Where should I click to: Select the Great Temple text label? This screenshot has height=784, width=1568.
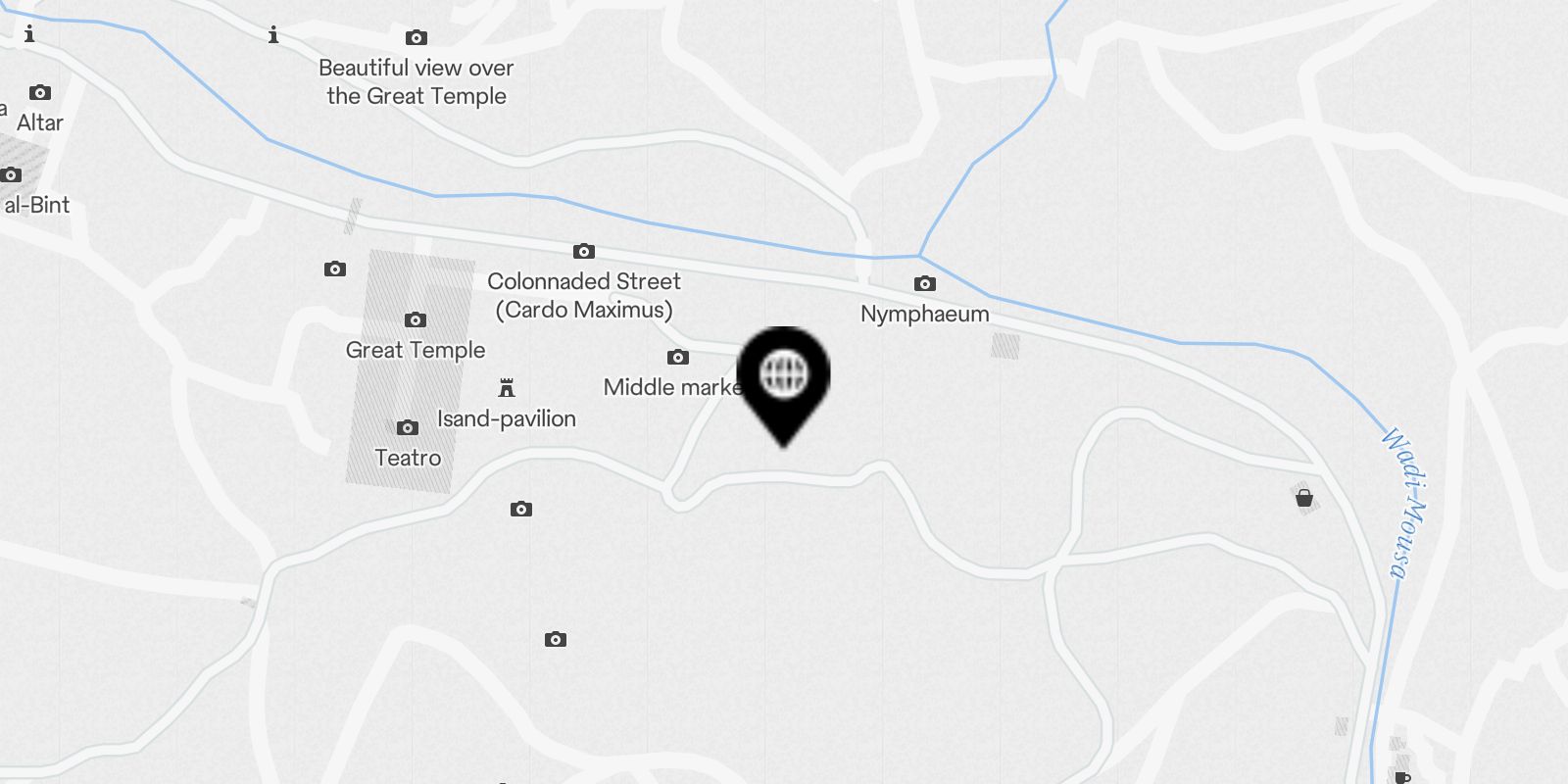tap(416, 350)
